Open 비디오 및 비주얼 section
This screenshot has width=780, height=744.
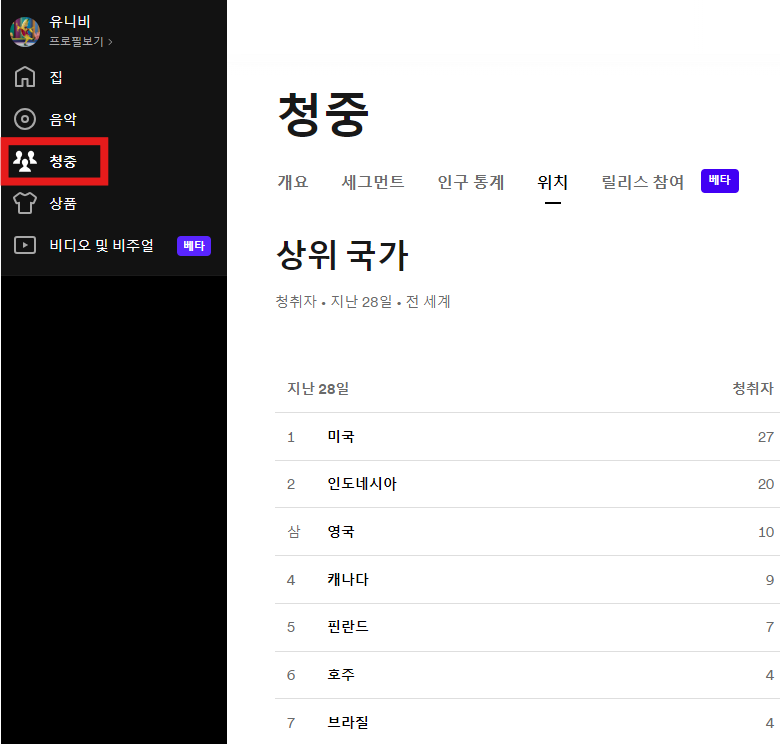click(x=101, y=245)
